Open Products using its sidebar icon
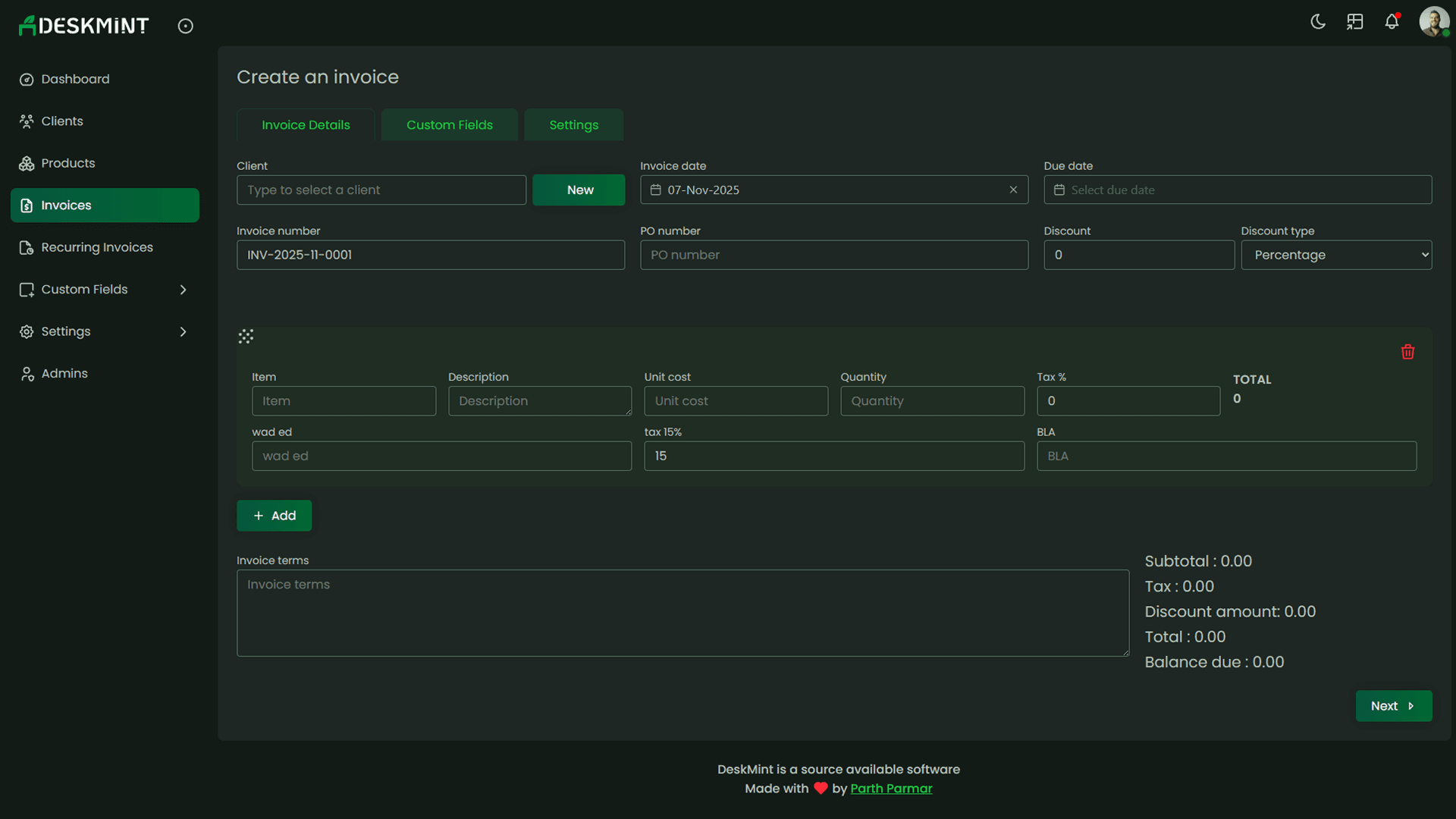This screenshot has height=819, width=1456. pos(27,163)
